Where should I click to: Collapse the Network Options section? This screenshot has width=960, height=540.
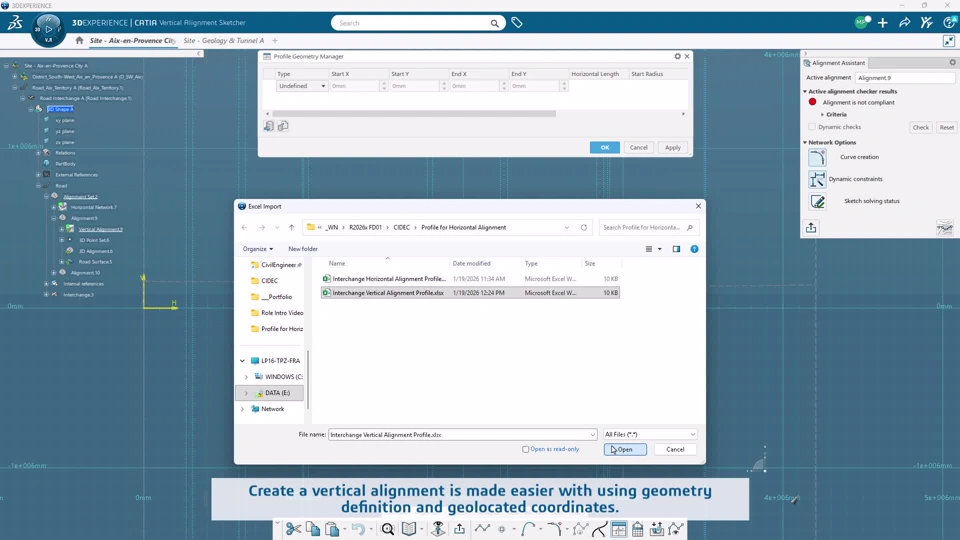click(805, 143)
